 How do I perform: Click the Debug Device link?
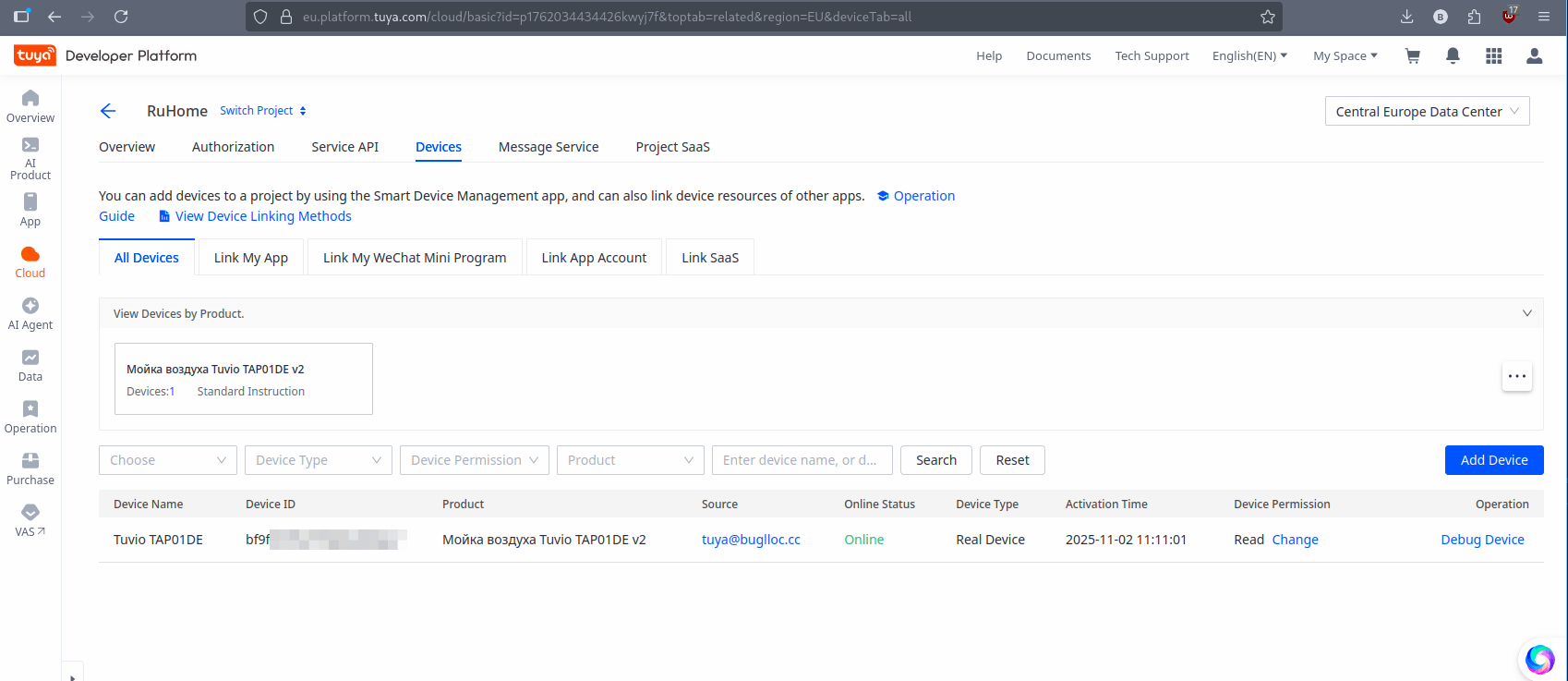click(1482, 540)
